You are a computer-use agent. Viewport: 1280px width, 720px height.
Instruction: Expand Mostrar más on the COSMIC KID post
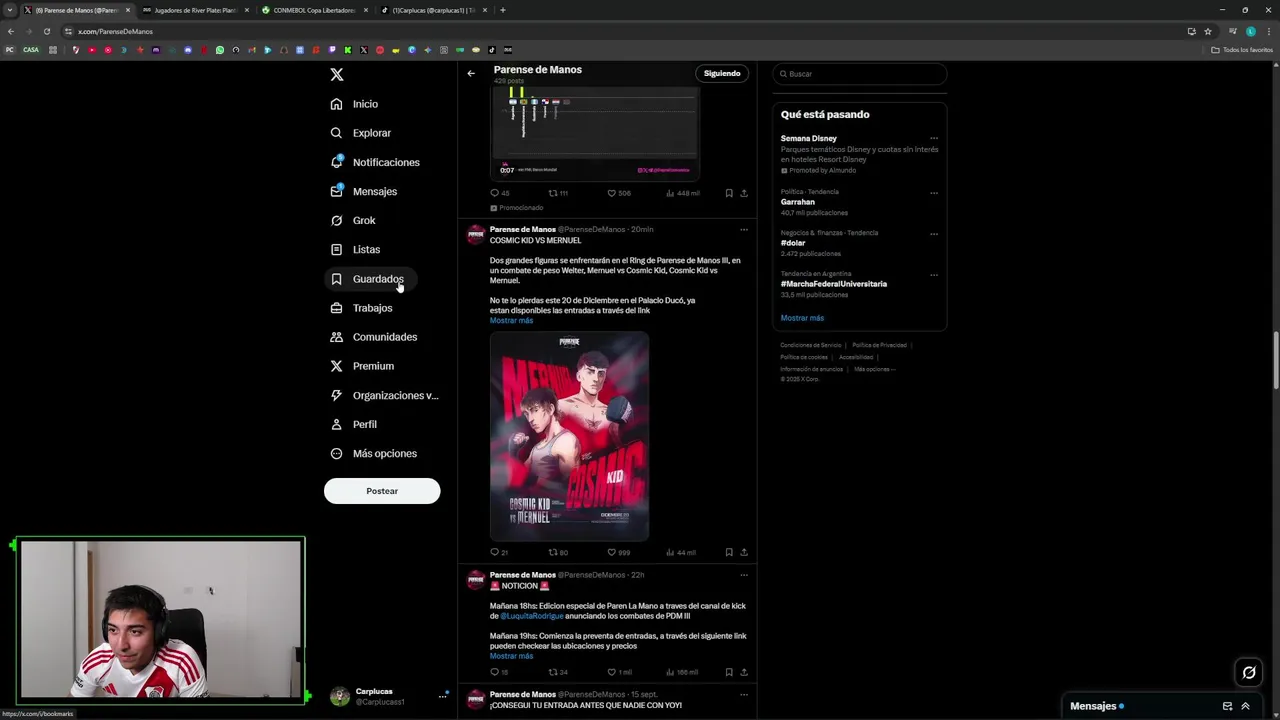[x=511, y=321]
